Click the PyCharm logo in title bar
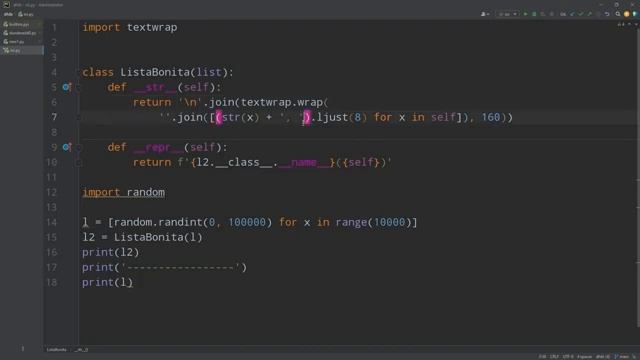Viewport: 640px width, 360px height. pos(6,4)
